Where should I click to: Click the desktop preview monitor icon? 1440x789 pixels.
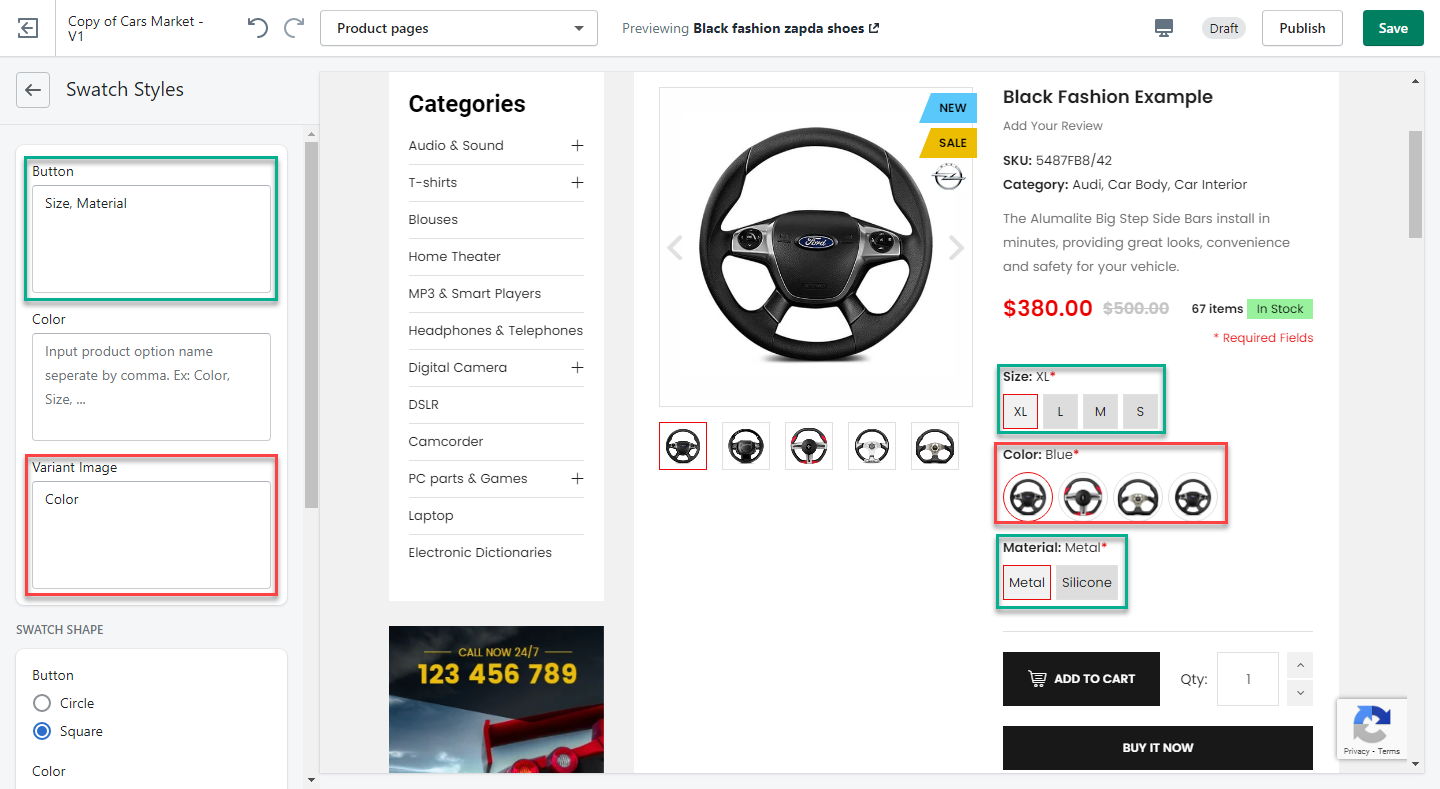1164,28
